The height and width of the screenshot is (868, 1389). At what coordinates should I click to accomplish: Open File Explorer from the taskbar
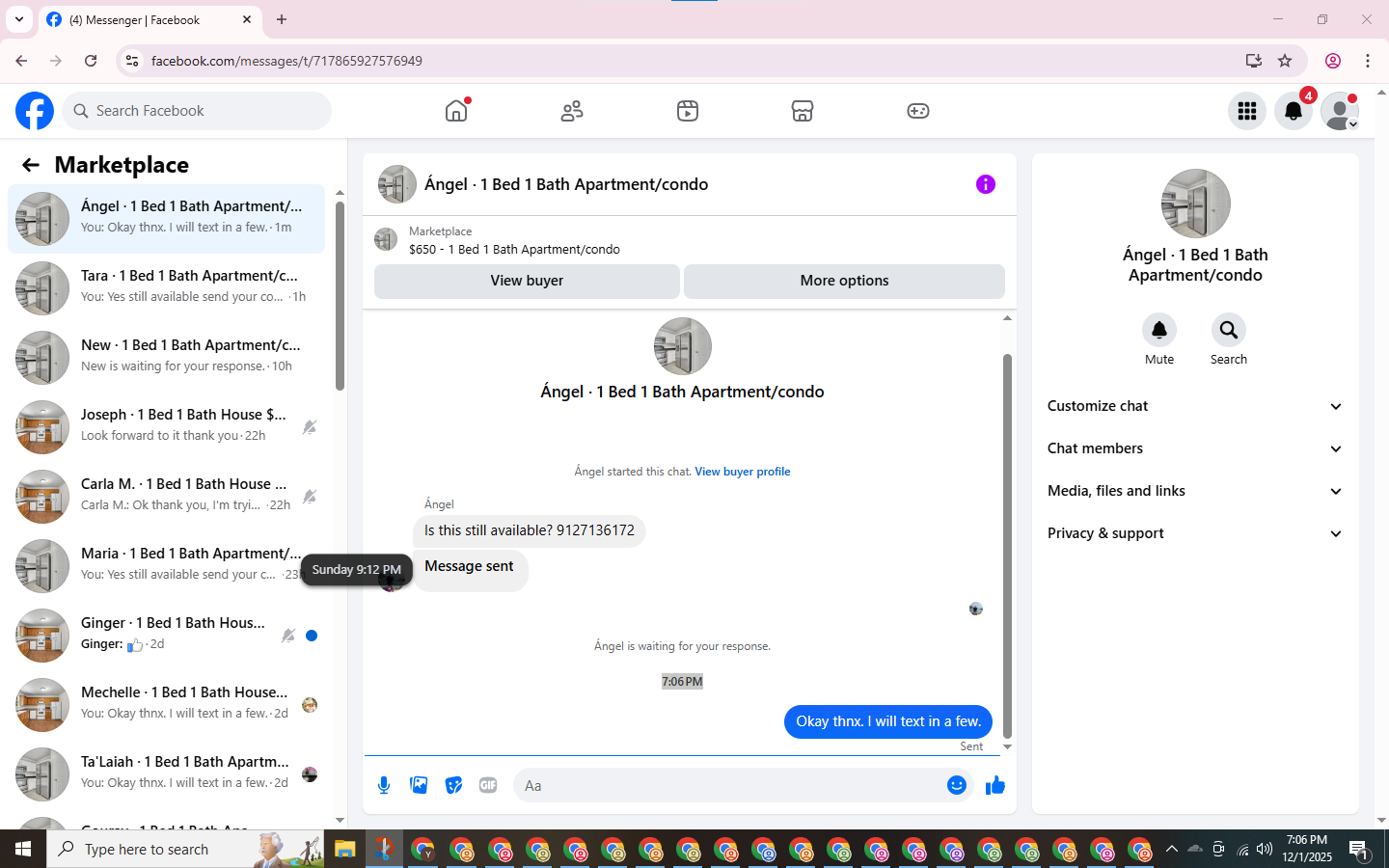345,849
